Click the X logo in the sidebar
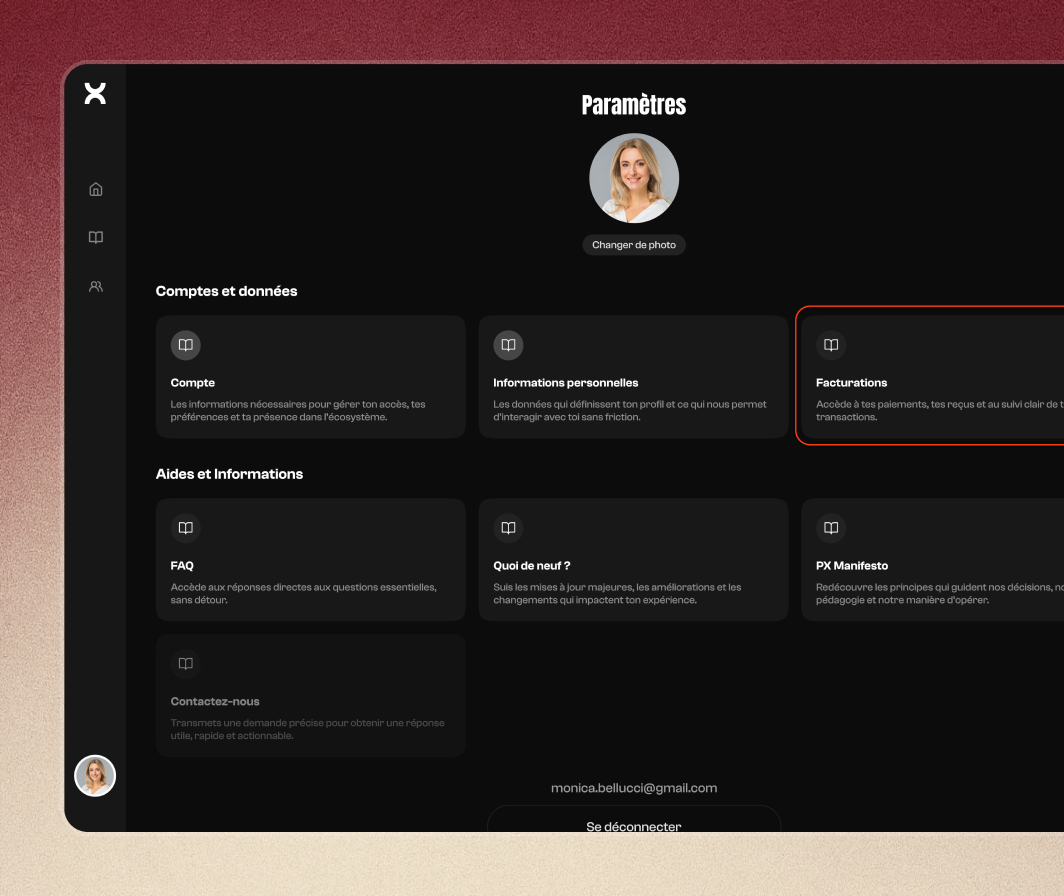The width and height of the screenshot is (1064, 896). coord(95,93)
